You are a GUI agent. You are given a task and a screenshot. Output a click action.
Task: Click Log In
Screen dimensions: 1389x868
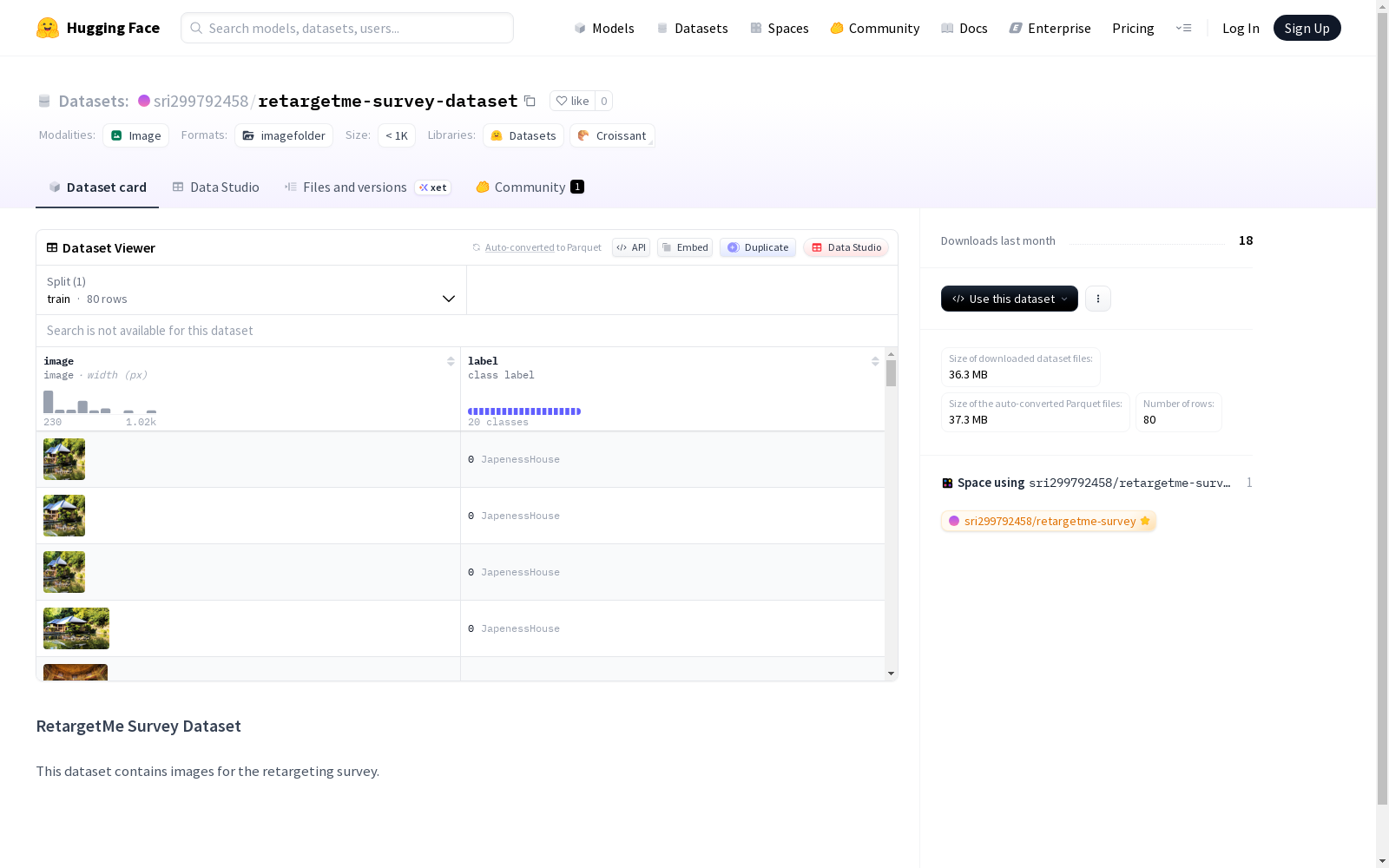click(1241, 28)
